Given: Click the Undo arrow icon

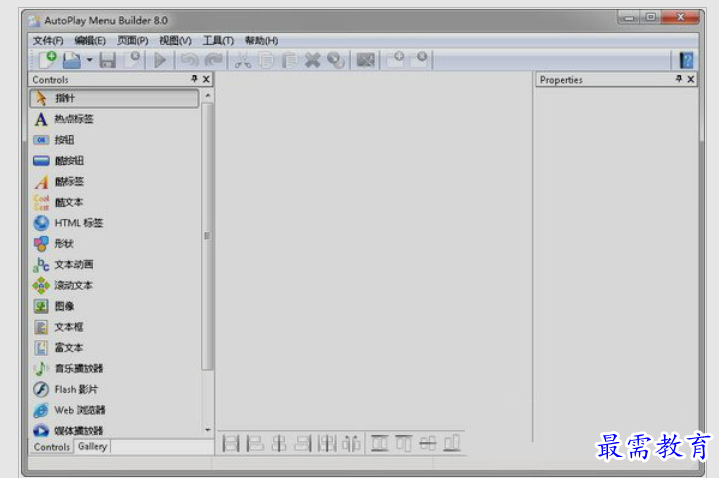Looking at the screenshot, I should pyautogui.click(x=189, y=60).
